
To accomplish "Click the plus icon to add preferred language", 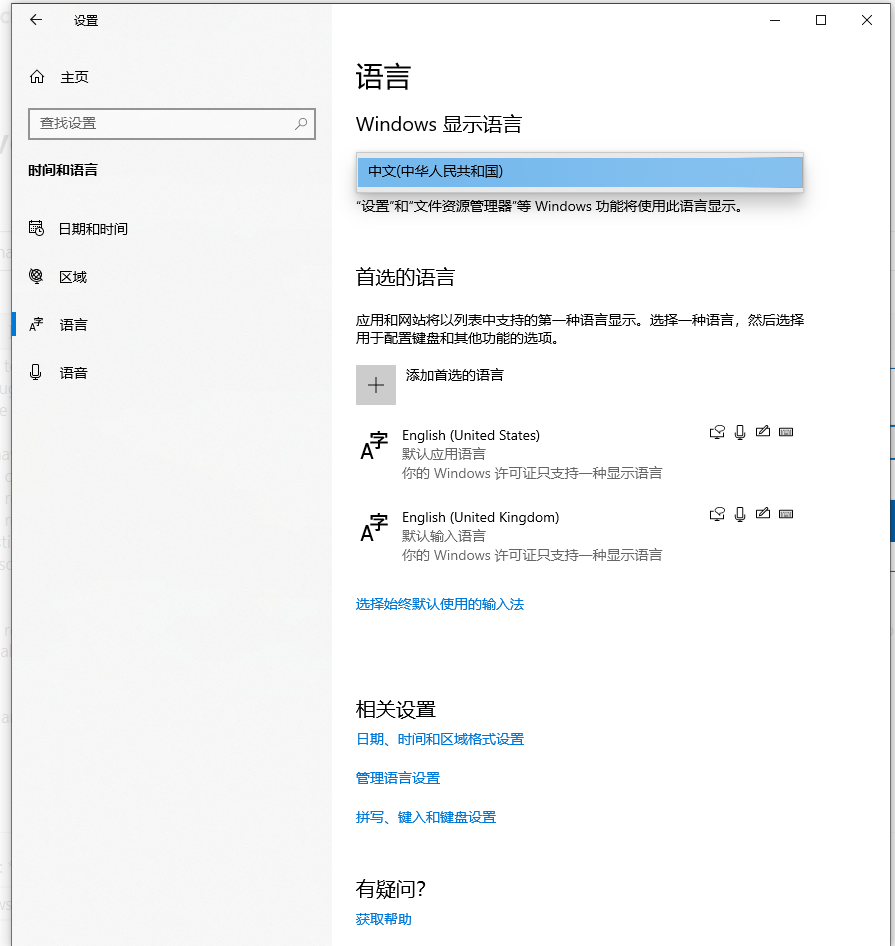I will point(375,385).
